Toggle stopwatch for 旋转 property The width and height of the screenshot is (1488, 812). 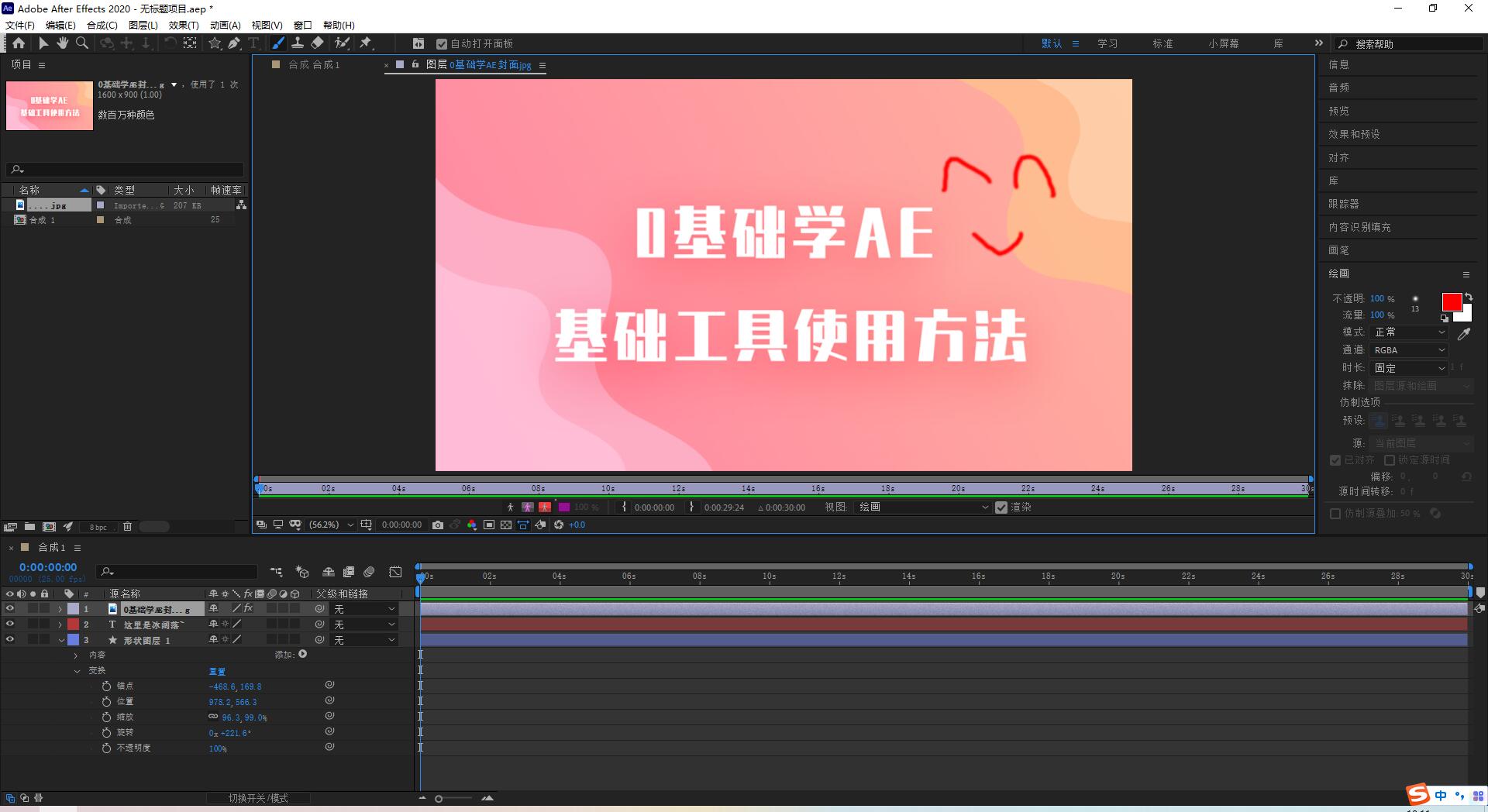point(107,732)
